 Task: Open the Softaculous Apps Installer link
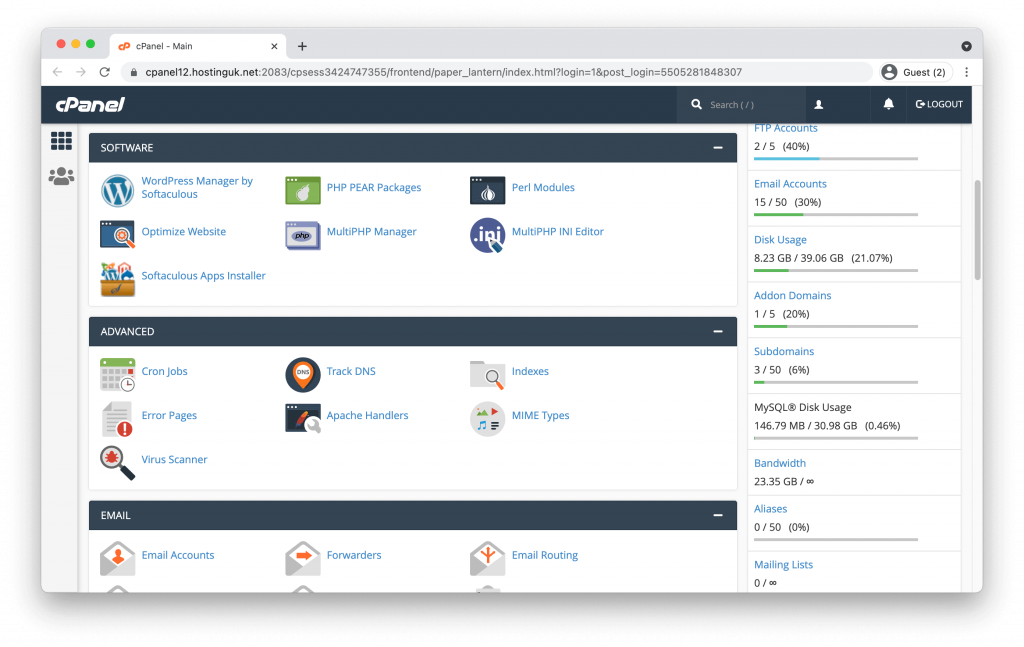point(203,276)
